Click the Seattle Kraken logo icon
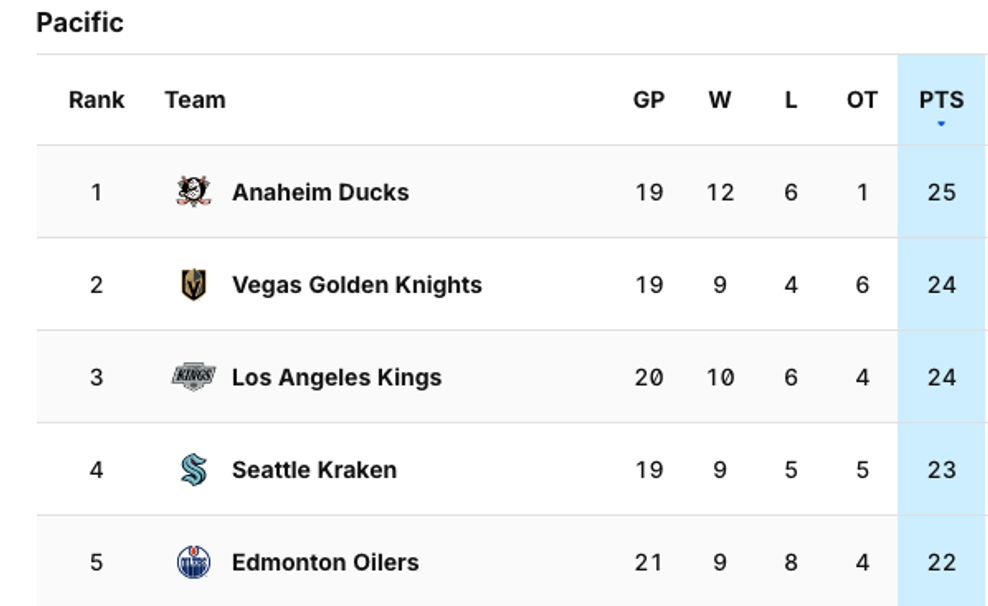 click(x=193, y=469)
